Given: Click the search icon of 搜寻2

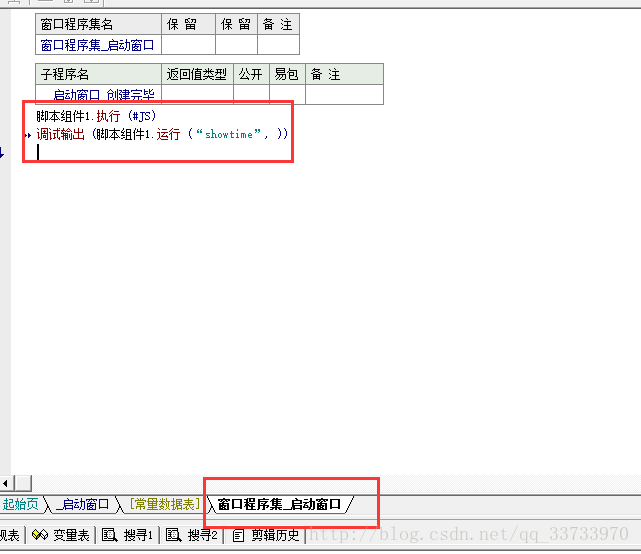Looking at the screenshot, I should (x=173, y=535).
